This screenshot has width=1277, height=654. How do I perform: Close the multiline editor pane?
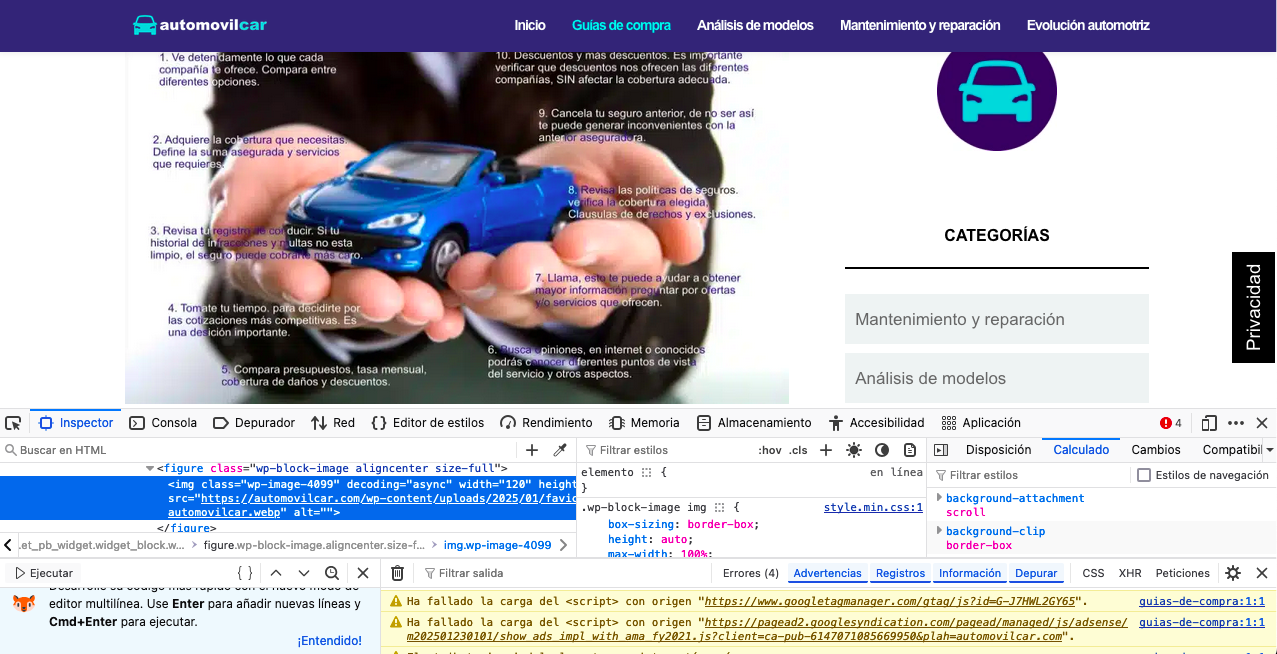[363, 573]
